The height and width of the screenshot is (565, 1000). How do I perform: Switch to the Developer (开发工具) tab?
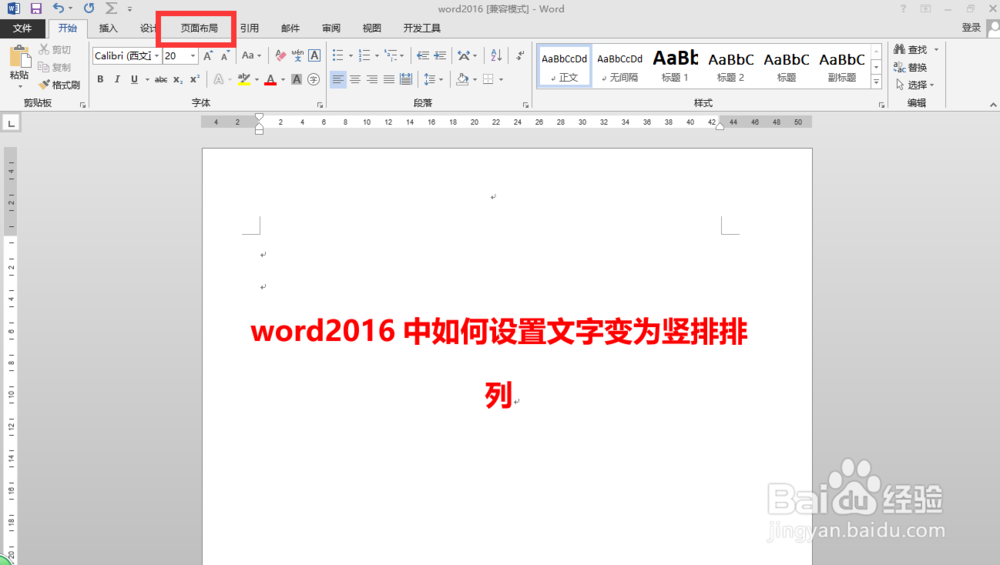[x=422, y=28]
